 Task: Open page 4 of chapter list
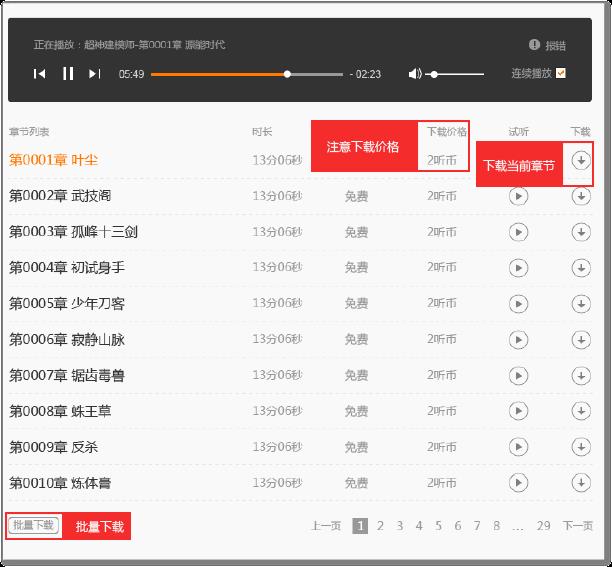[419, 526]
